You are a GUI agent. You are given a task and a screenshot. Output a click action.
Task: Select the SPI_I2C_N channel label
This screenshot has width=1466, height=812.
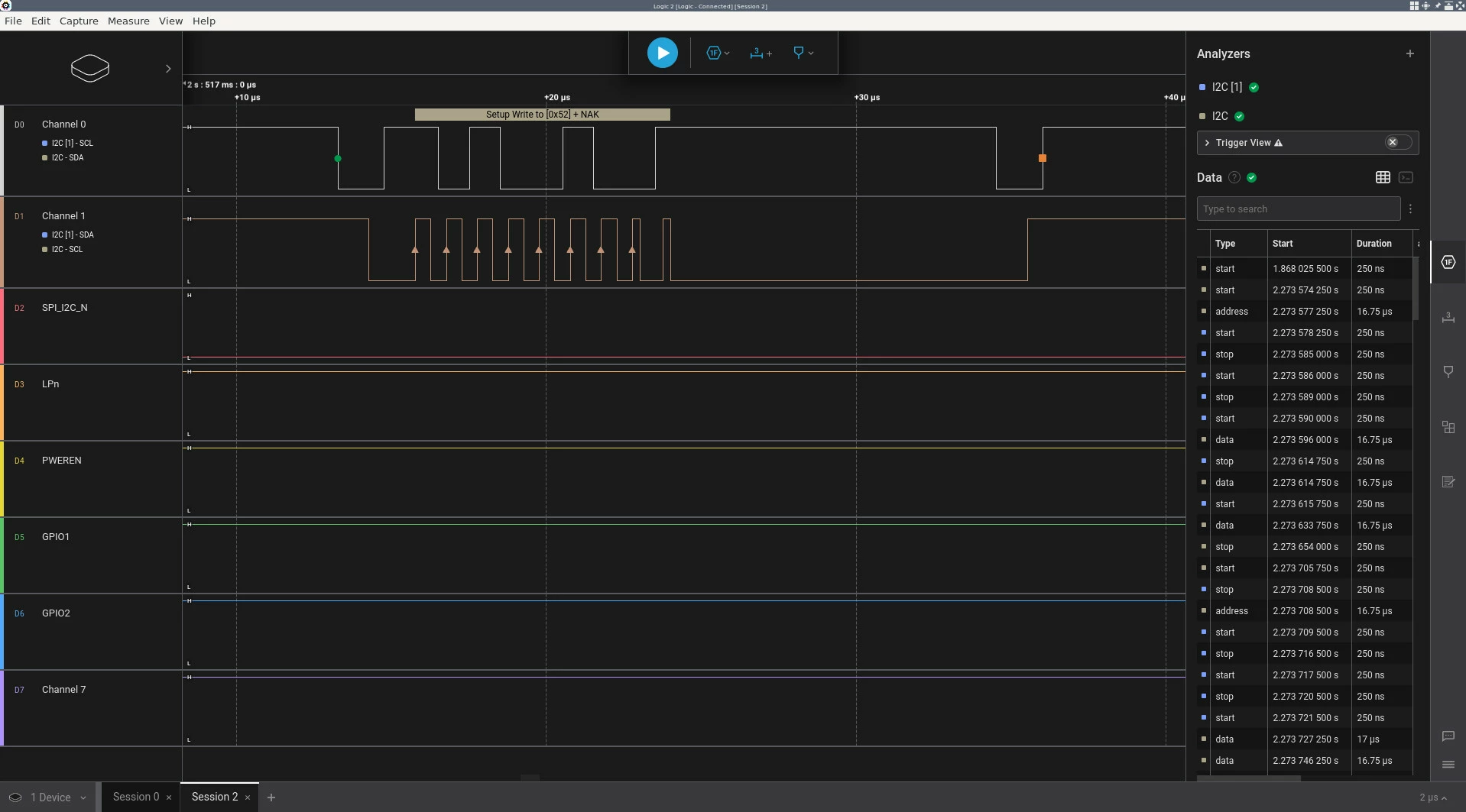[x=64, y=307]
